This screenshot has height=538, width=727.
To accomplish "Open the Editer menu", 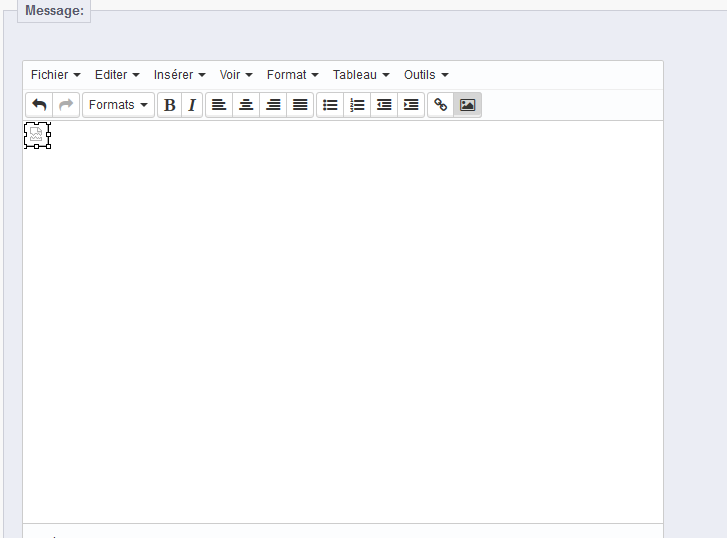I will pyautogui.click(x=117, y=75).
